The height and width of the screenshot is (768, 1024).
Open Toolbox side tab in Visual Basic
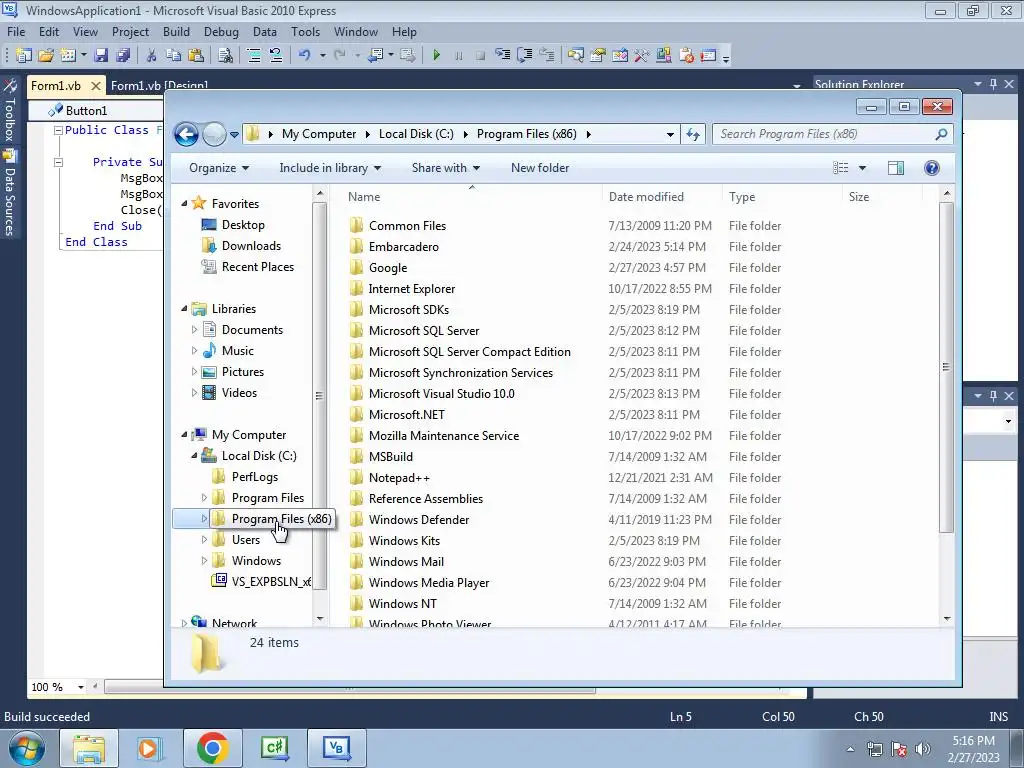point(10,111)
